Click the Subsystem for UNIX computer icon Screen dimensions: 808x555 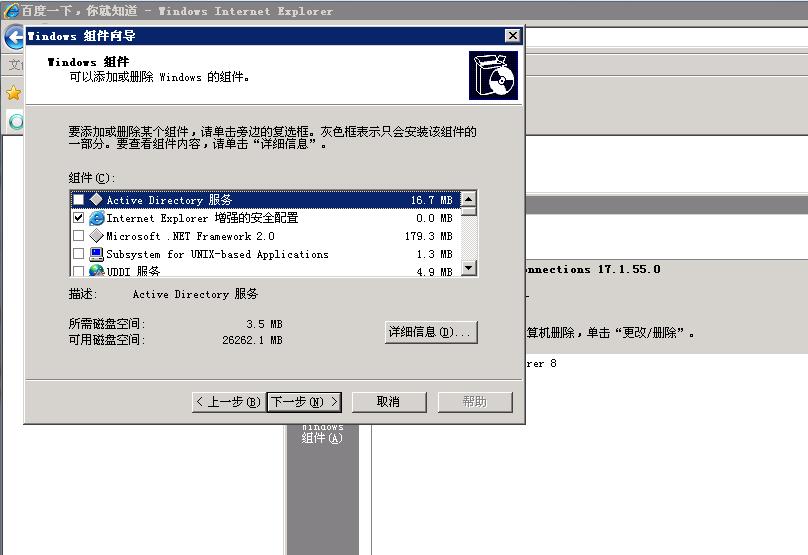click(96, 254)
